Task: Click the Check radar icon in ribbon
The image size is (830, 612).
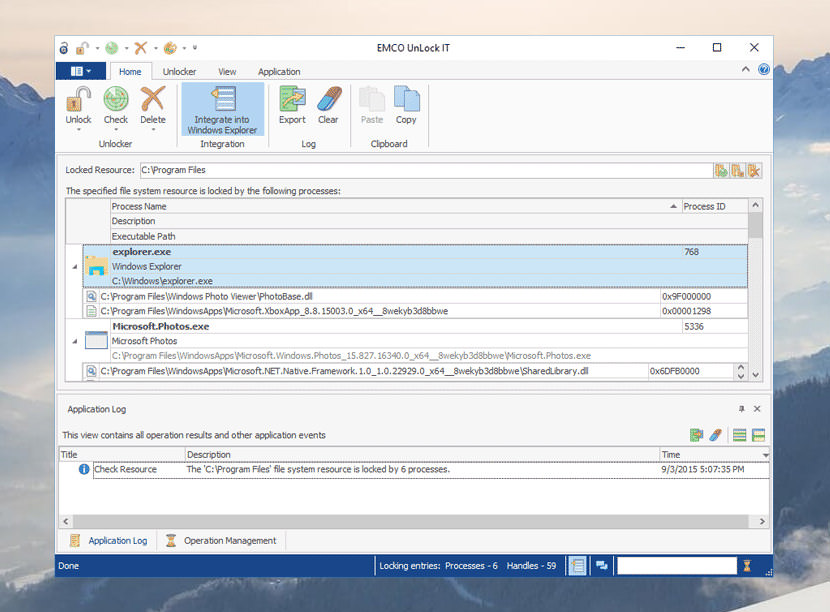Action: pyautogui.click(x=115, y=99)
